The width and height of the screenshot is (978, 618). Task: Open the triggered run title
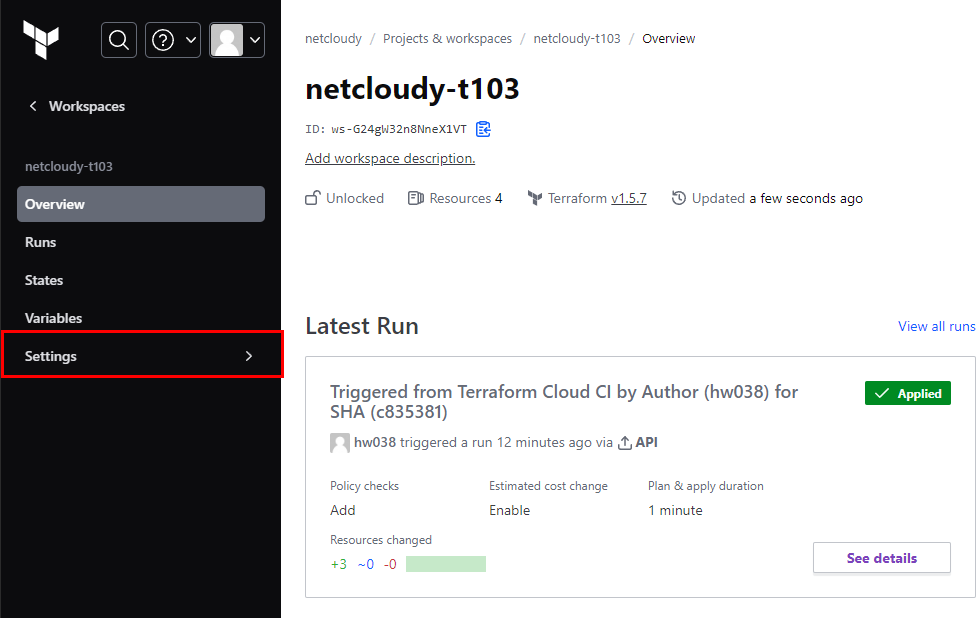pyautogui.click(x=563, y=402)
